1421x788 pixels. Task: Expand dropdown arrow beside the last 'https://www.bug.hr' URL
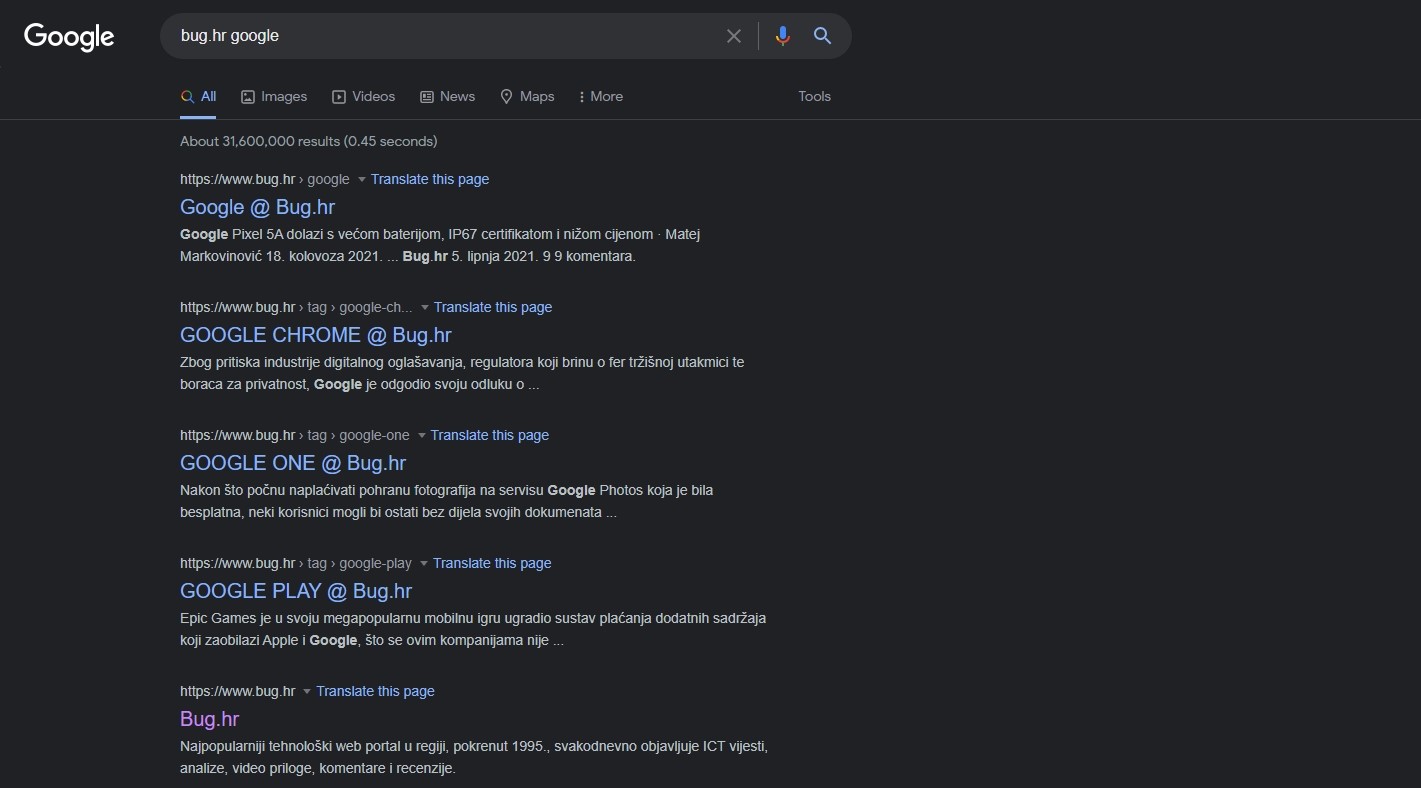307,692
